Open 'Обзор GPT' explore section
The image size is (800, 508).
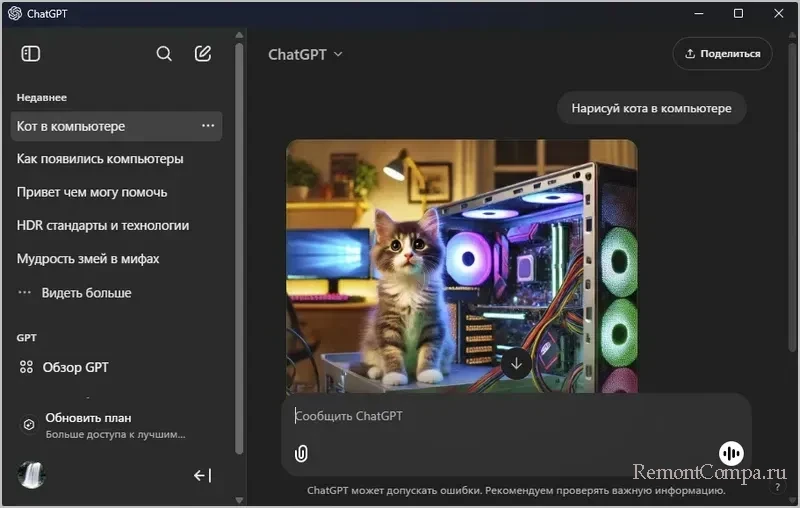[75, 367]
